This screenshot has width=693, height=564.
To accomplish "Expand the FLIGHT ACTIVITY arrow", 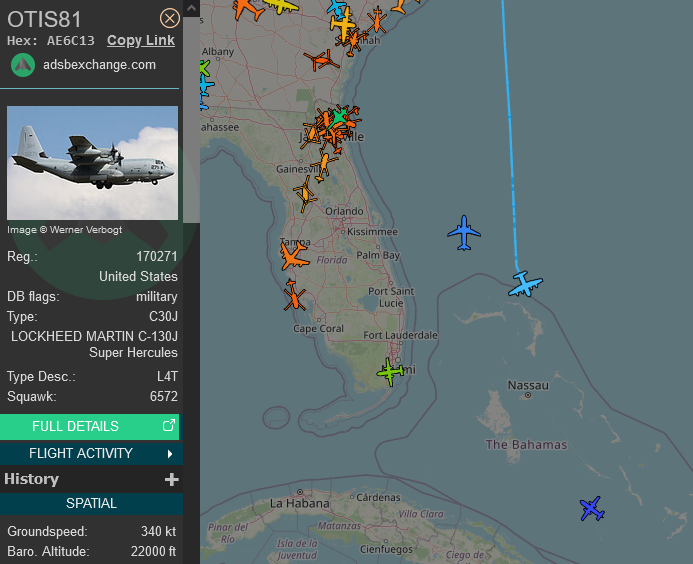I will click(x=170, y=453).
